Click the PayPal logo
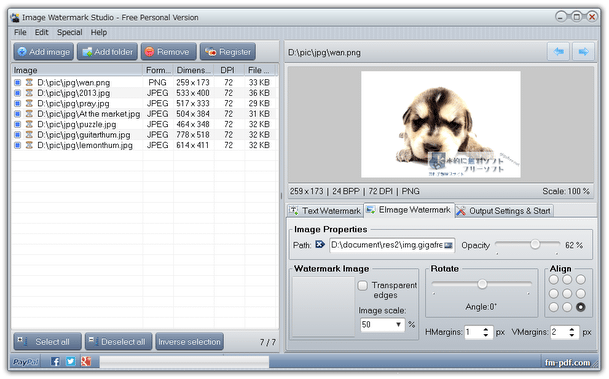This screenshot has width=609, height=379. (x=26, y=362)
